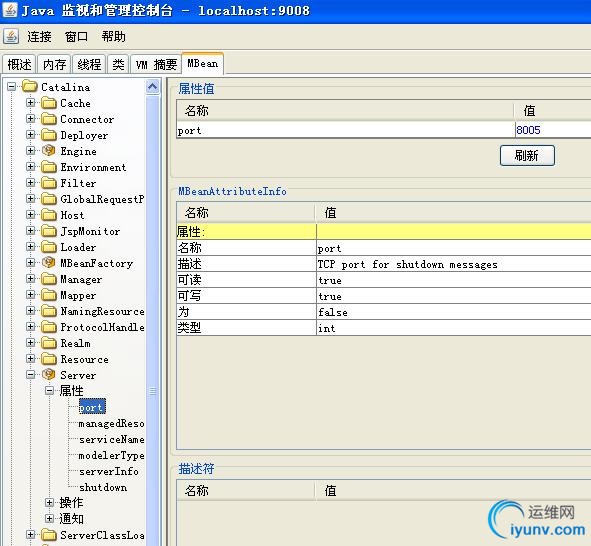Expand the 操作 node
591x546 pixels.
(x=49, y=502)
